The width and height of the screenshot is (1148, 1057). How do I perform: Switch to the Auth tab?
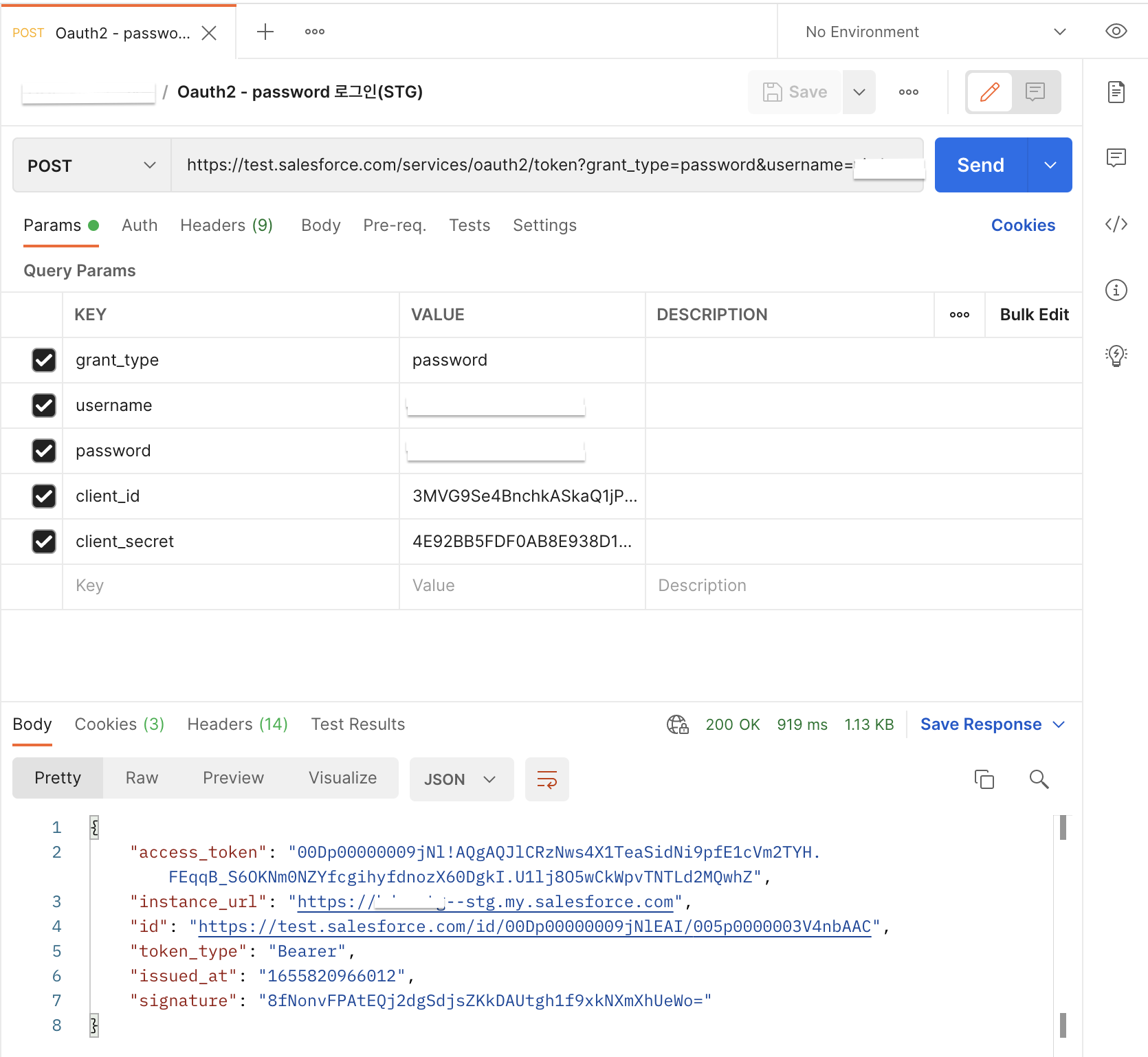point(140,225)
